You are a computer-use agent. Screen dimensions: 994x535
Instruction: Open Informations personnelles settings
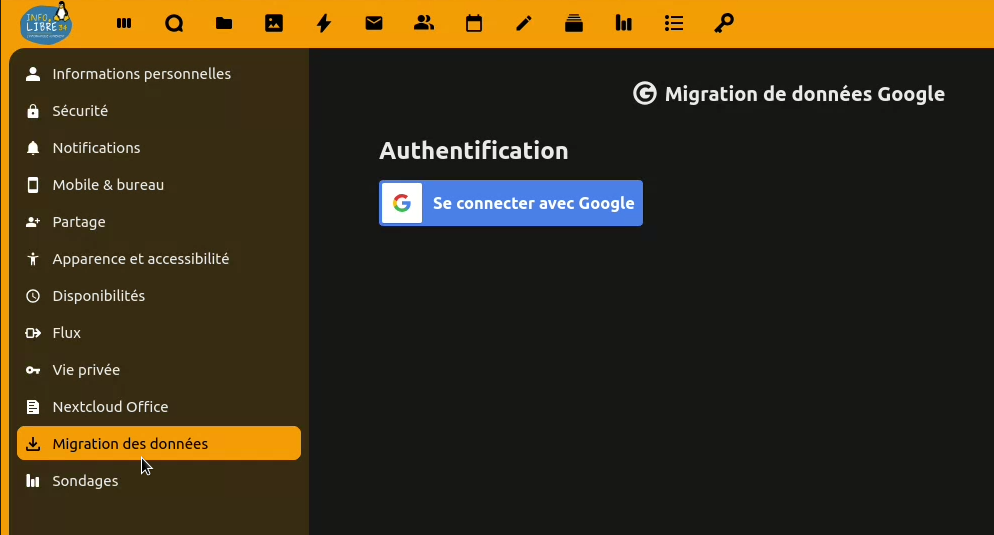coord(141,74)
